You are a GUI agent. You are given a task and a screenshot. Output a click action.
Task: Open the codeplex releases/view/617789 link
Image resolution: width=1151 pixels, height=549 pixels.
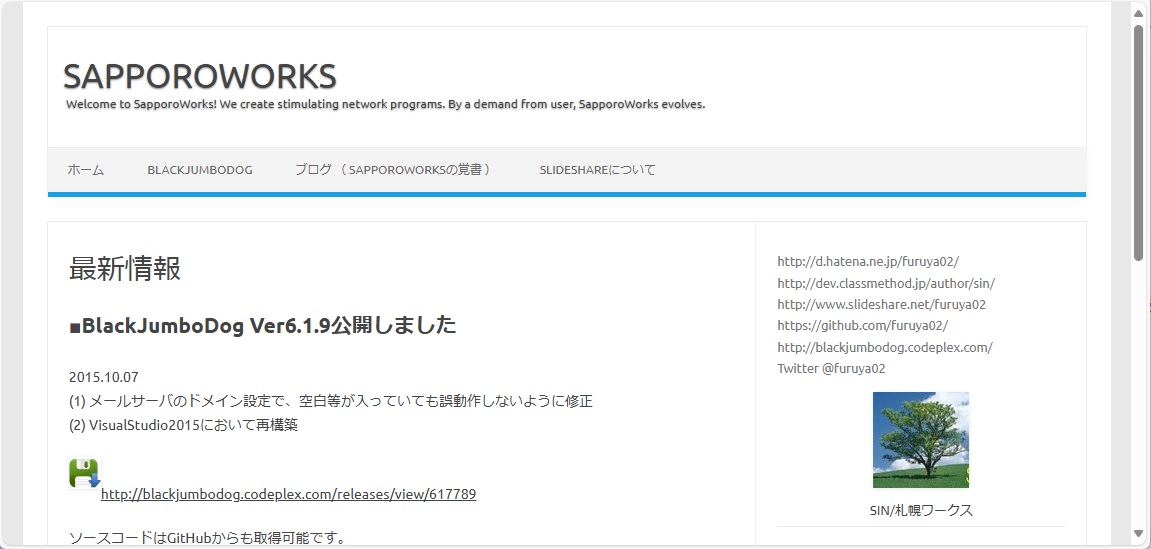point(288,494)
